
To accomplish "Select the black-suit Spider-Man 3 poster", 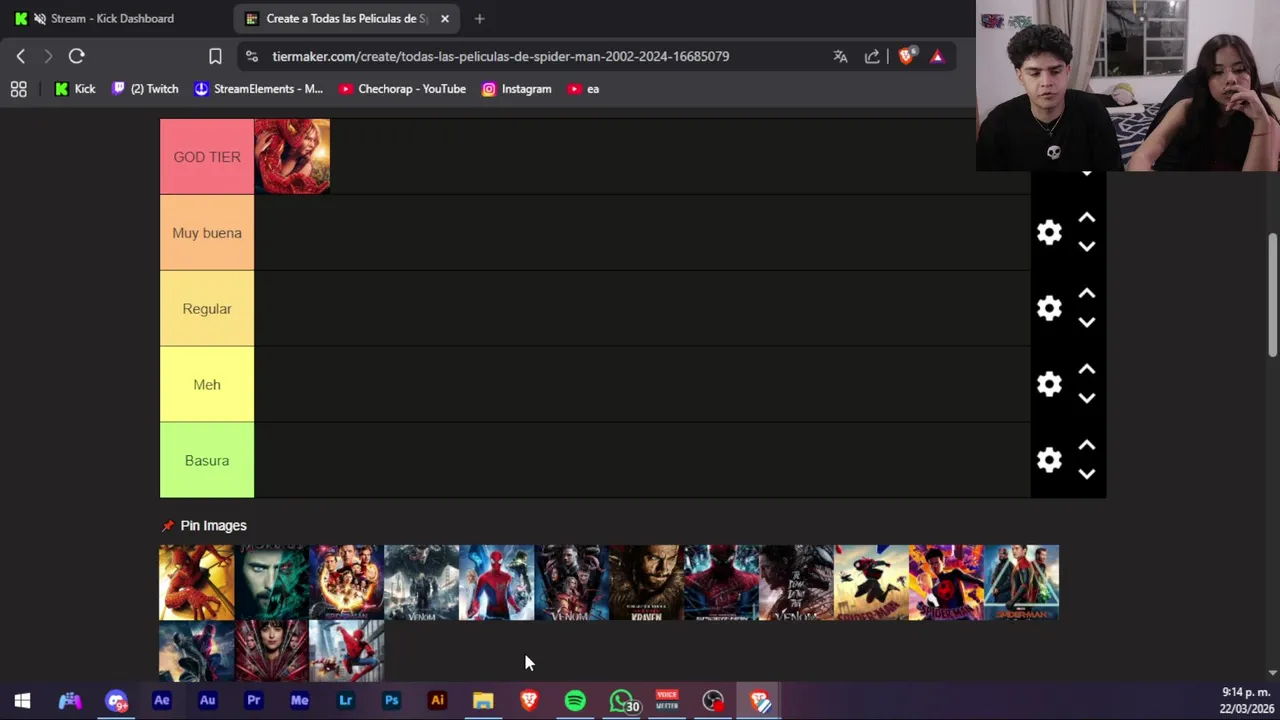I will coord(196,651).
